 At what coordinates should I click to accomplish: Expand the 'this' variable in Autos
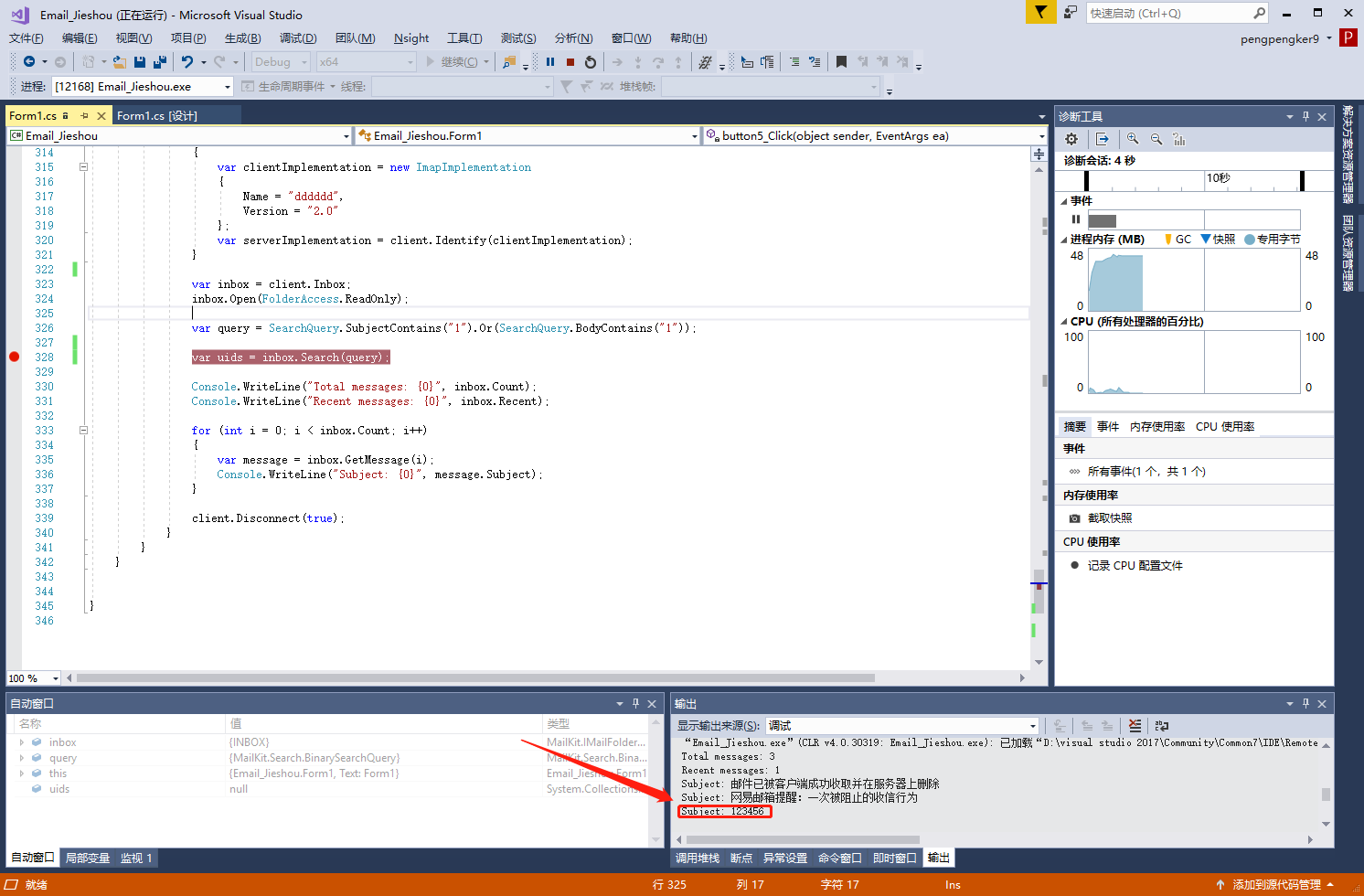(22, 773)
